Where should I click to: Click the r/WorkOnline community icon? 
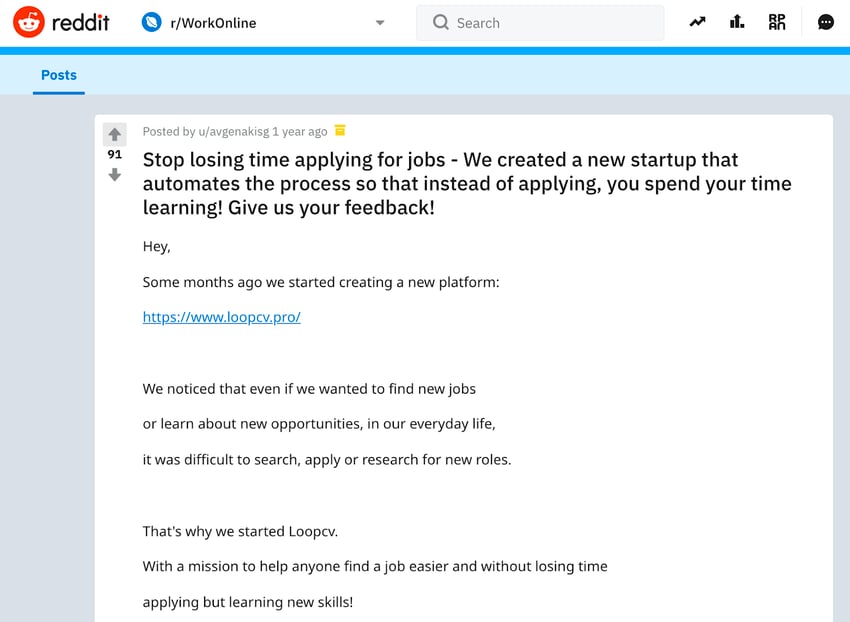click(x=152, y=22)
